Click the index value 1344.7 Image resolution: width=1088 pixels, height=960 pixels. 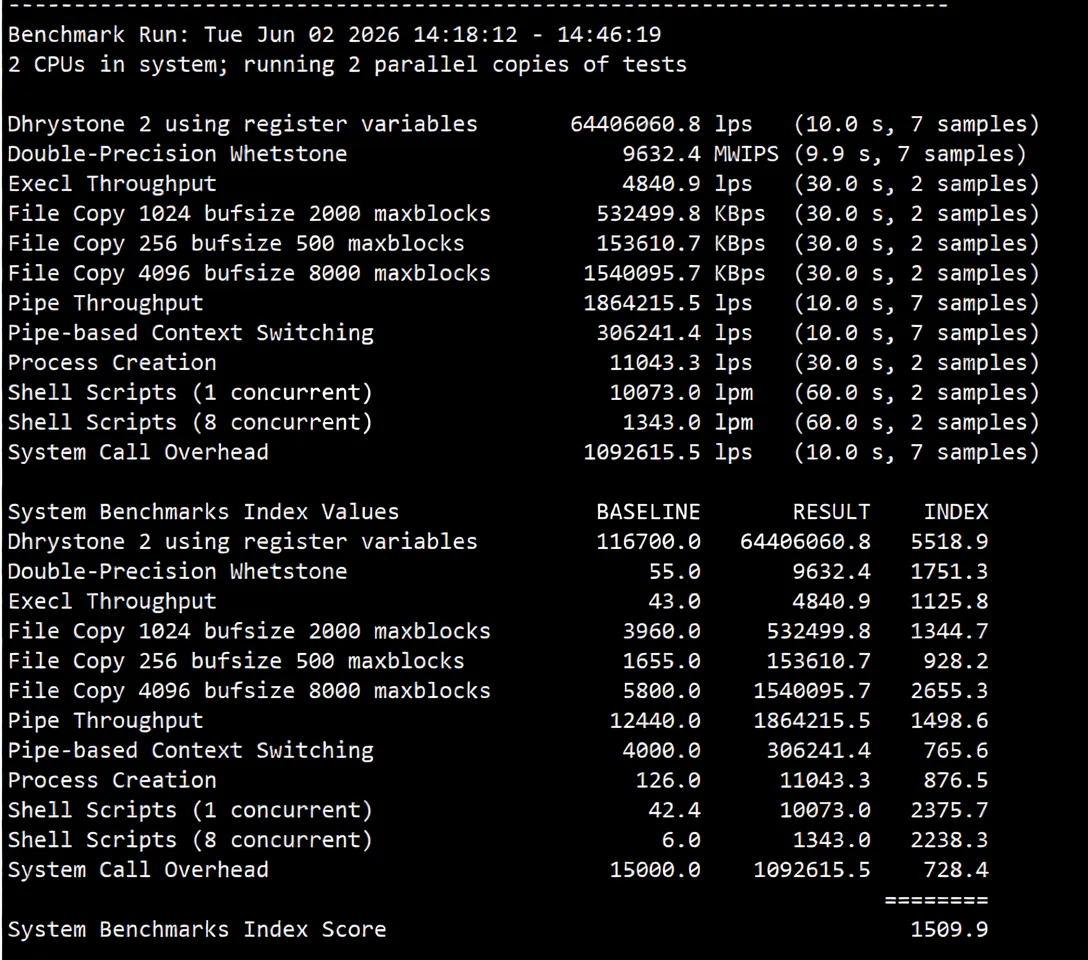pos(949,631)
